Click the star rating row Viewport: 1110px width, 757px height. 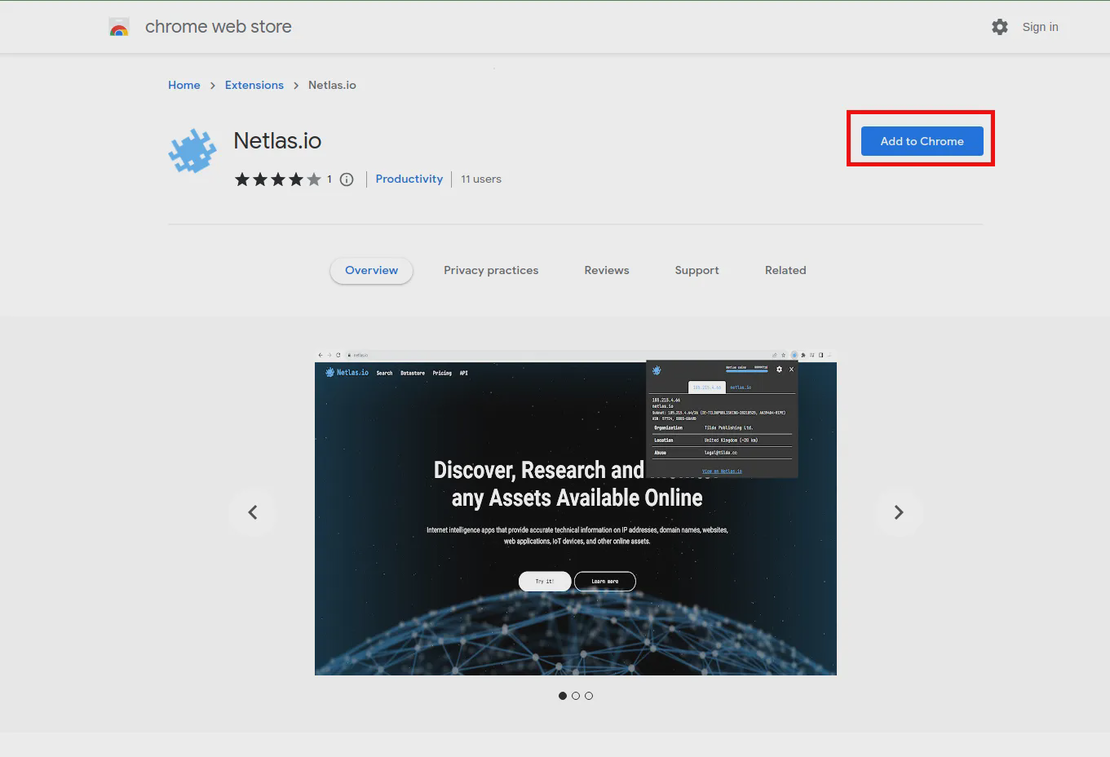coord(277,180)
